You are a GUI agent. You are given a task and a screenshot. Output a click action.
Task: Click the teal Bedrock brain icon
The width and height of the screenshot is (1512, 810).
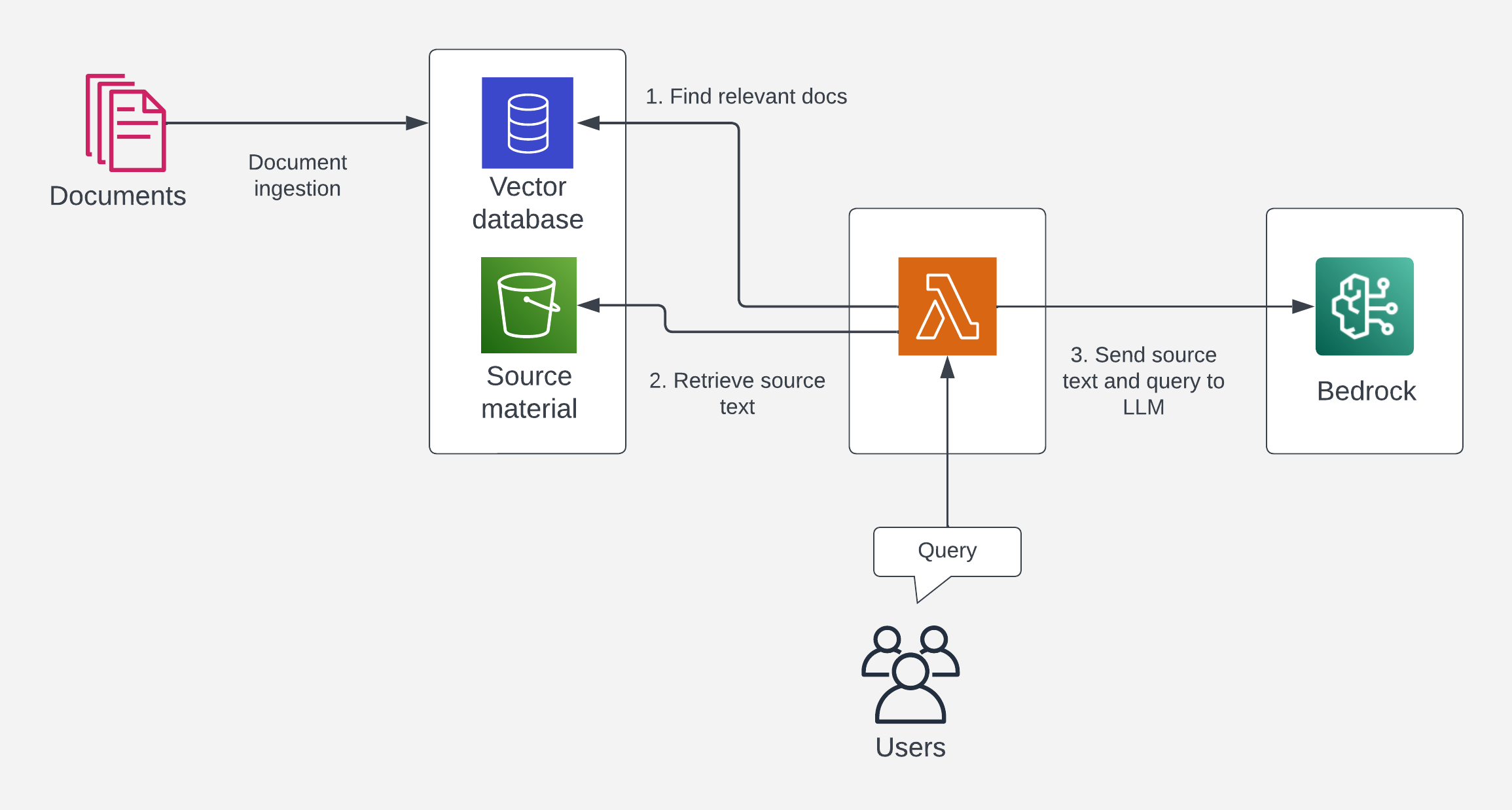(1365, 306)
